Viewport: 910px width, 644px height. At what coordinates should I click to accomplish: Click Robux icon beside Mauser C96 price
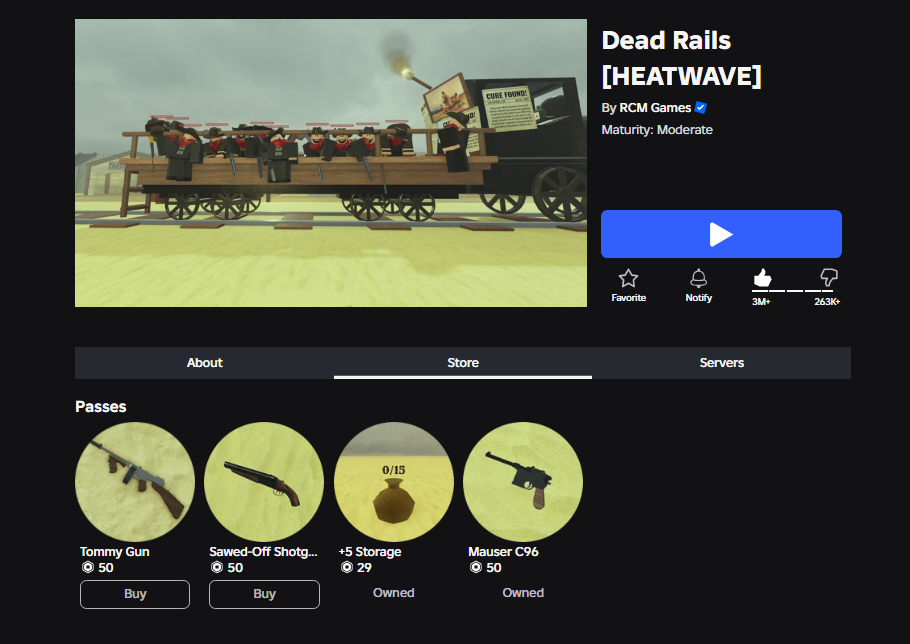[x=476, y=567]
